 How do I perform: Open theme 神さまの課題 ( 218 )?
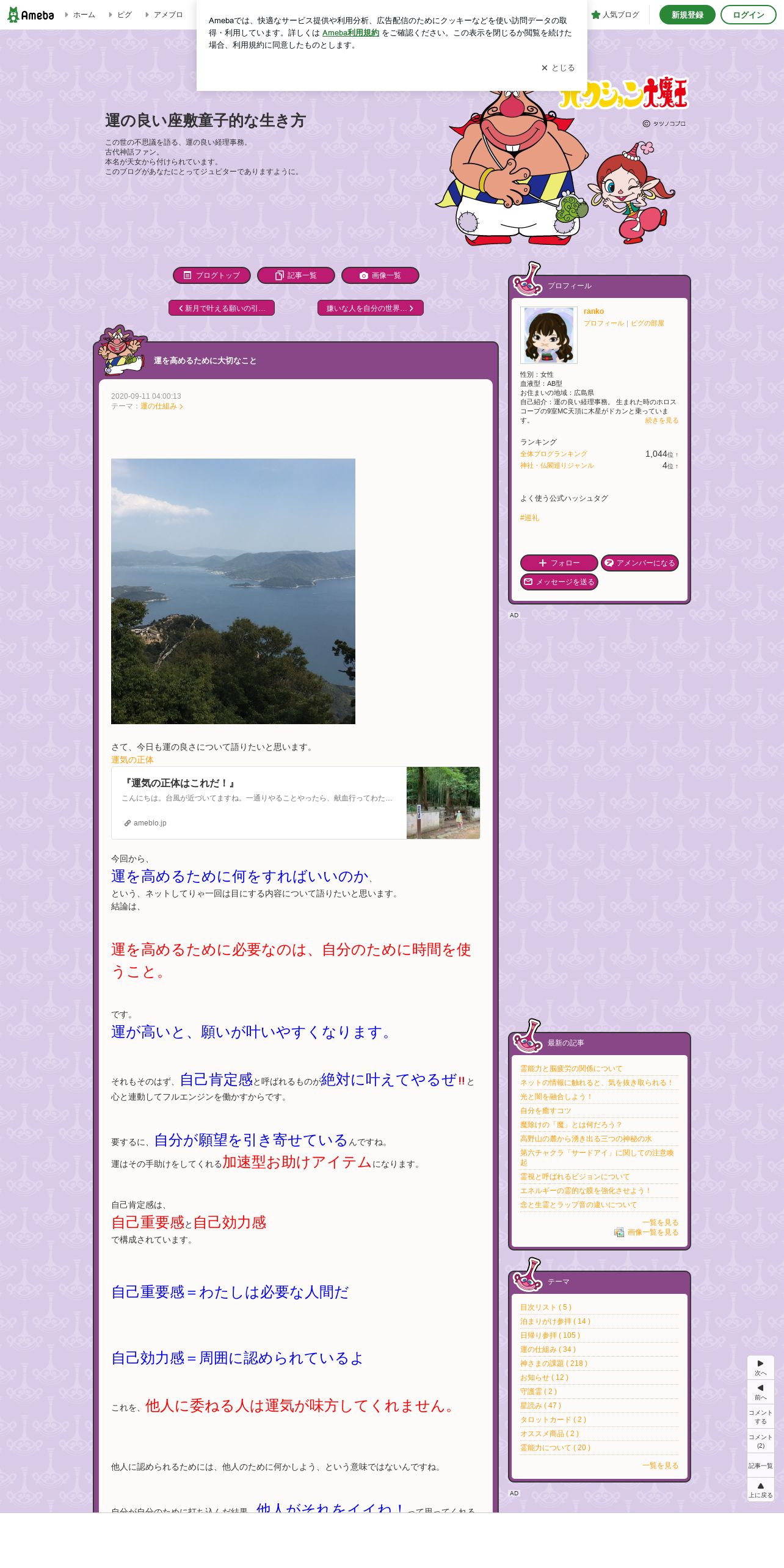click(554, 1363)
